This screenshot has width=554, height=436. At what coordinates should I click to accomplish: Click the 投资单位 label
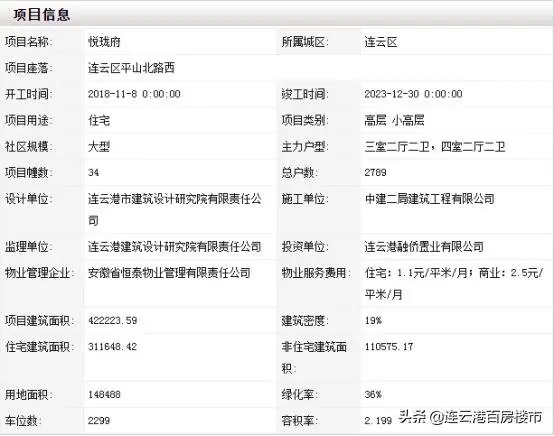pyautogui.click(x=305, y=247)
